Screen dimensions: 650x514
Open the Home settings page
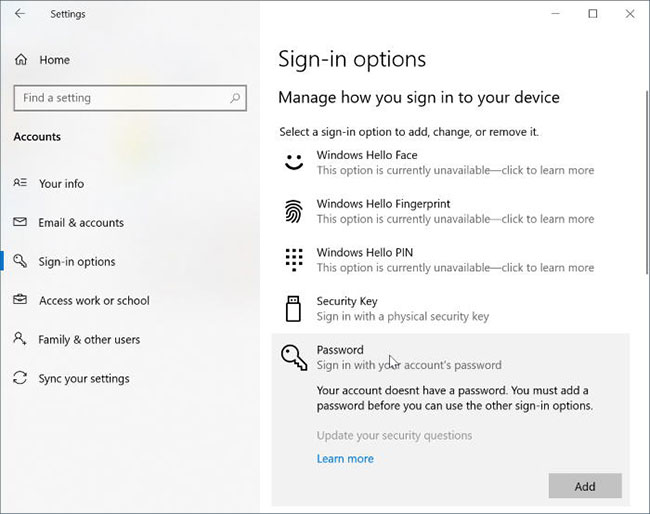tap(54, 60)
